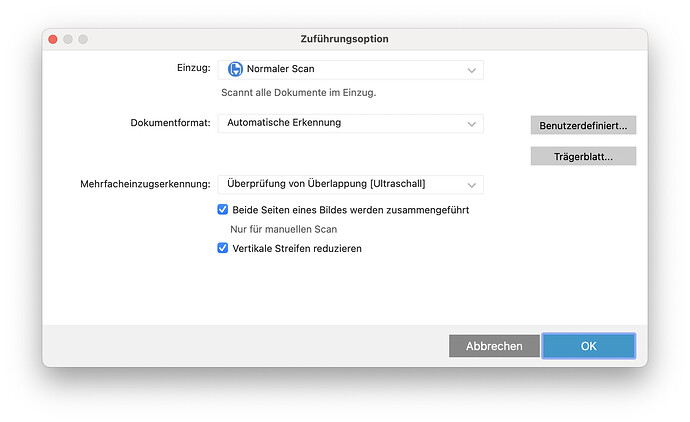Click the gray minimize button in title bar

(67, 39)
